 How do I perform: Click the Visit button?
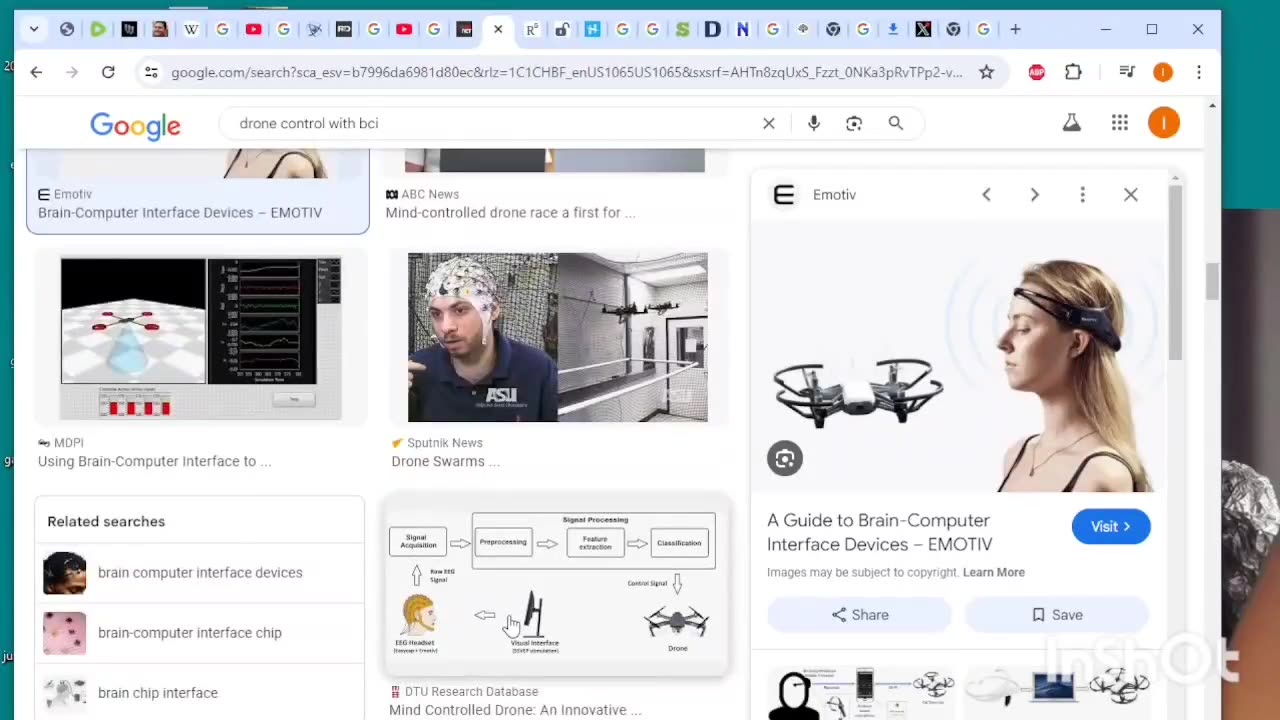pos(1111,527)
